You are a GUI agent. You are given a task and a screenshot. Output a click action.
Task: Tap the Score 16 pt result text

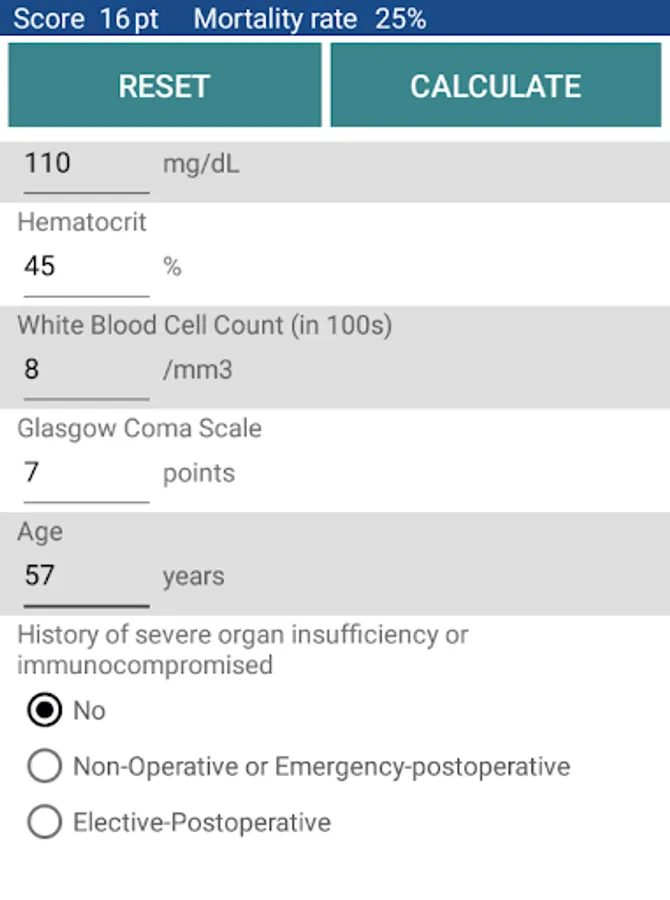pos(86,18)
